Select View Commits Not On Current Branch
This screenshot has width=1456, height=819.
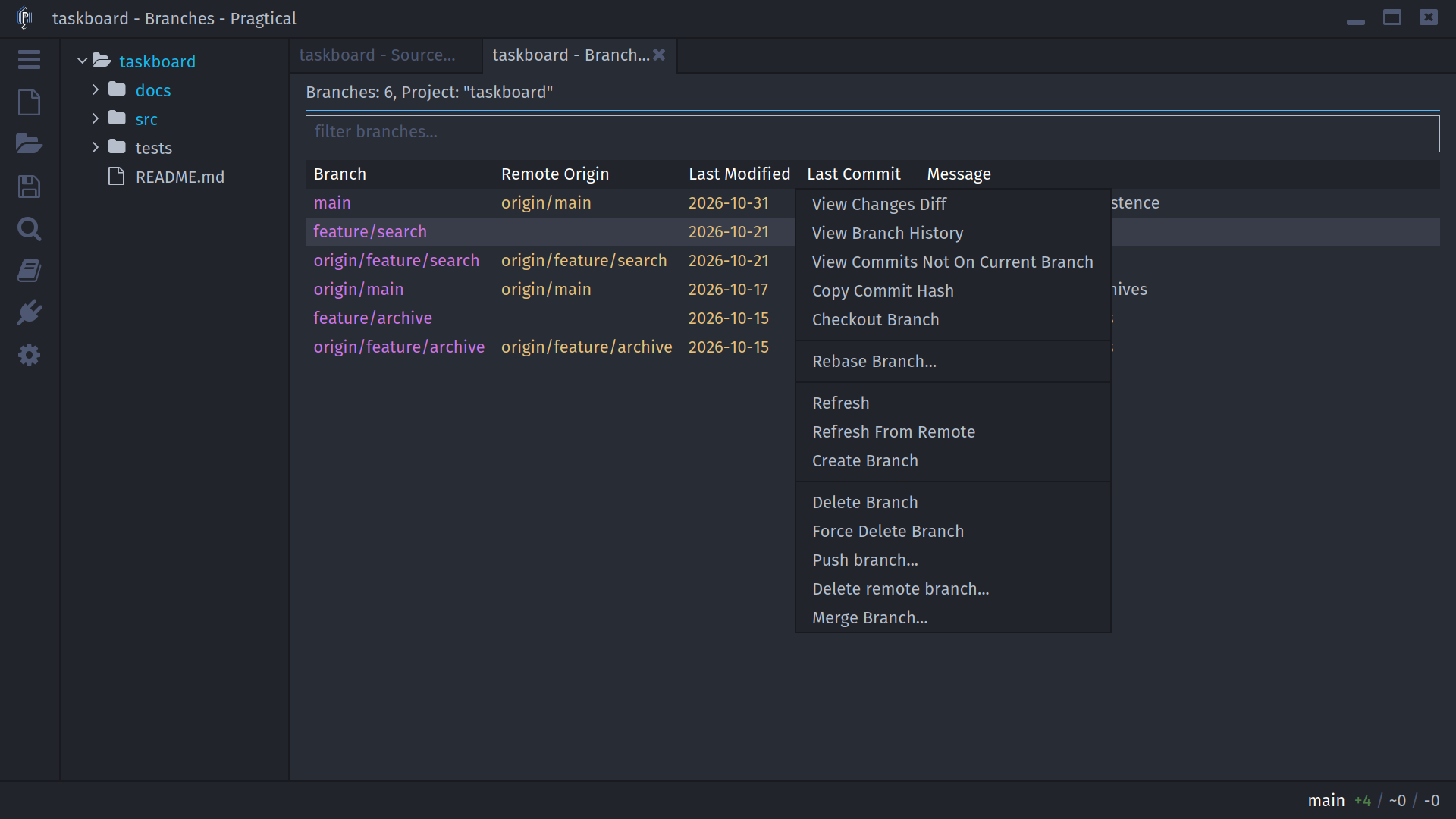coord(953,262)
